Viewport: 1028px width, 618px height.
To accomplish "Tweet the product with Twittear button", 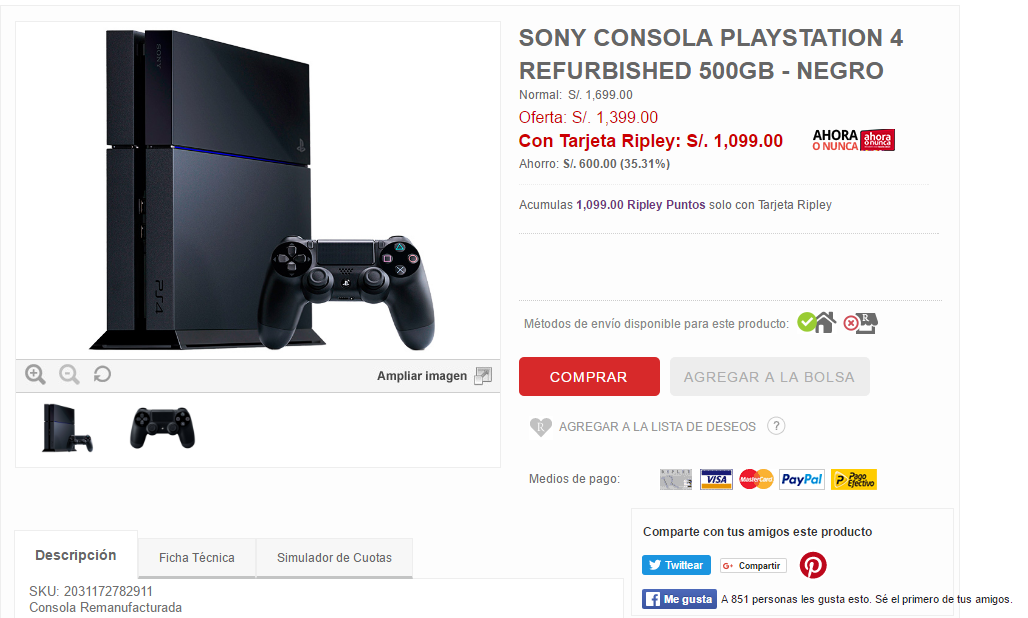I will (676, 565).
